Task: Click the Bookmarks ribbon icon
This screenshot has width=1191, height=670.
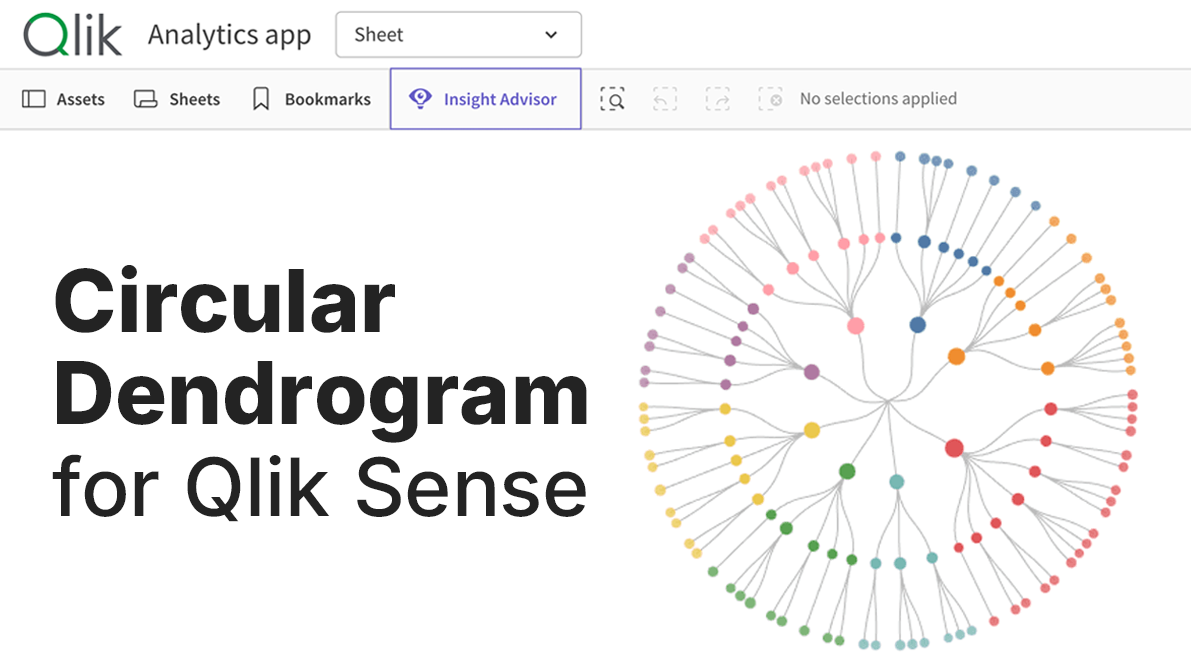Action: [x=261, y=99]
